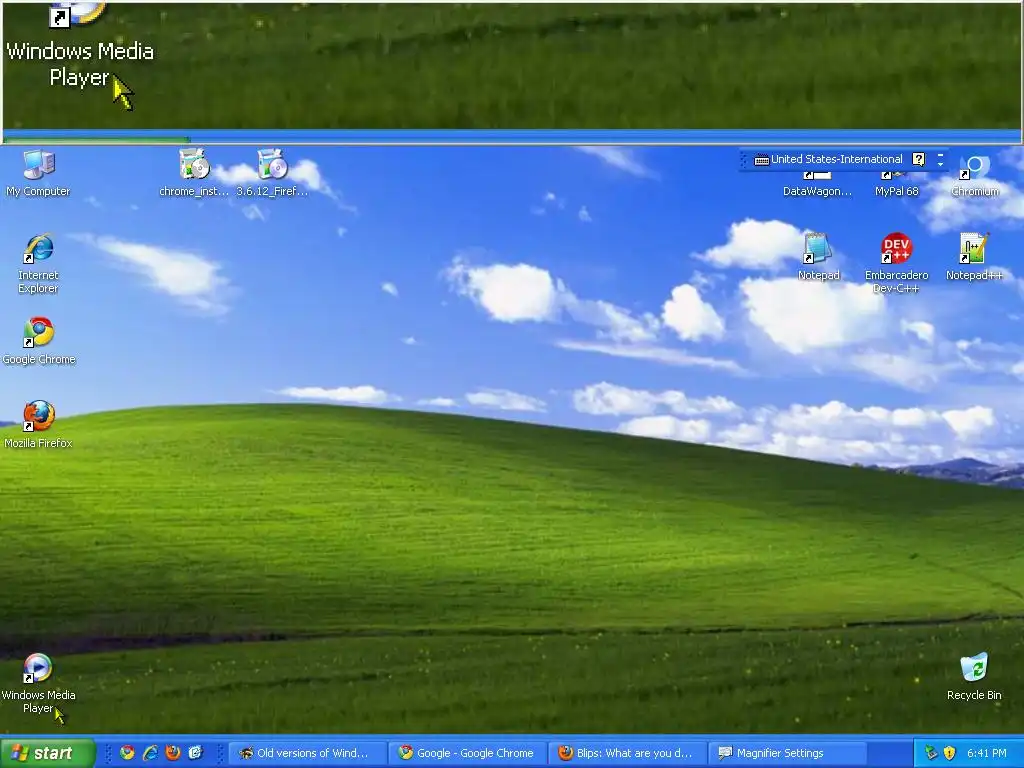Screen dimensions: 1024x768
Task: Click the United States-International keyboard layout label
Action: click(x=837, y=159)
